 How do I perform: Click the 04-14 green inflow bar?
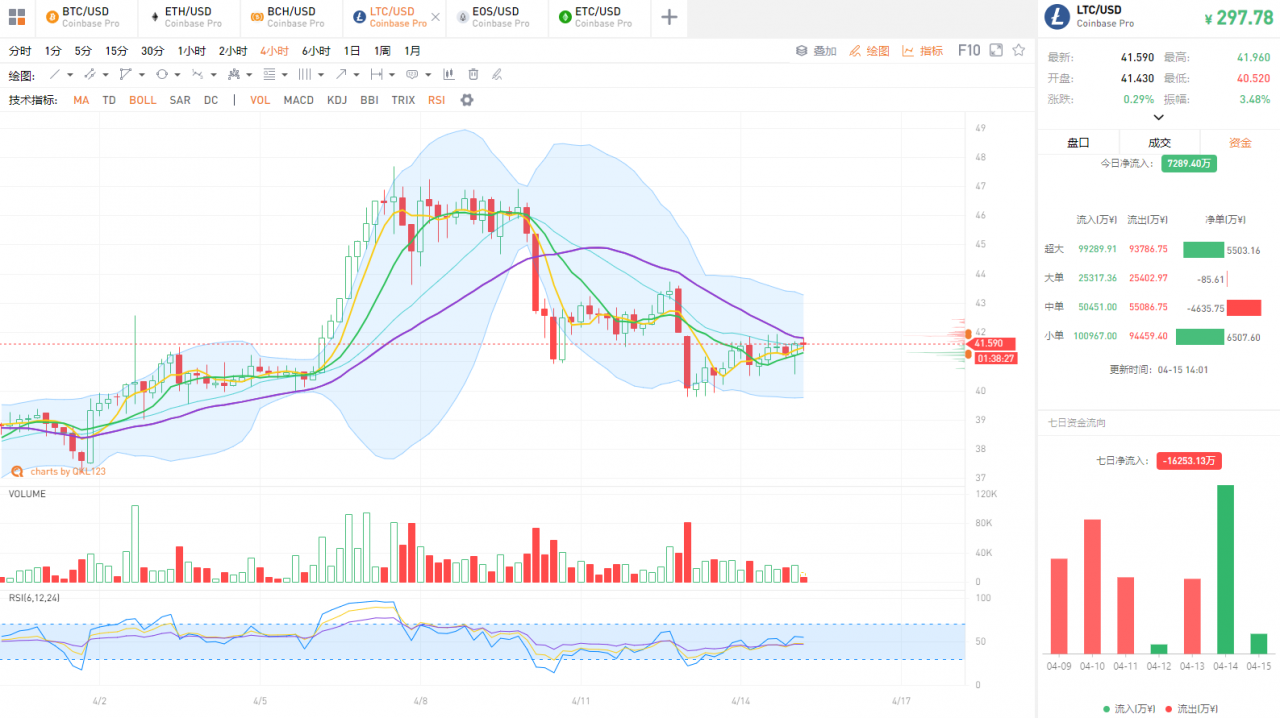pyautogui.click(x=1225, y=568)
